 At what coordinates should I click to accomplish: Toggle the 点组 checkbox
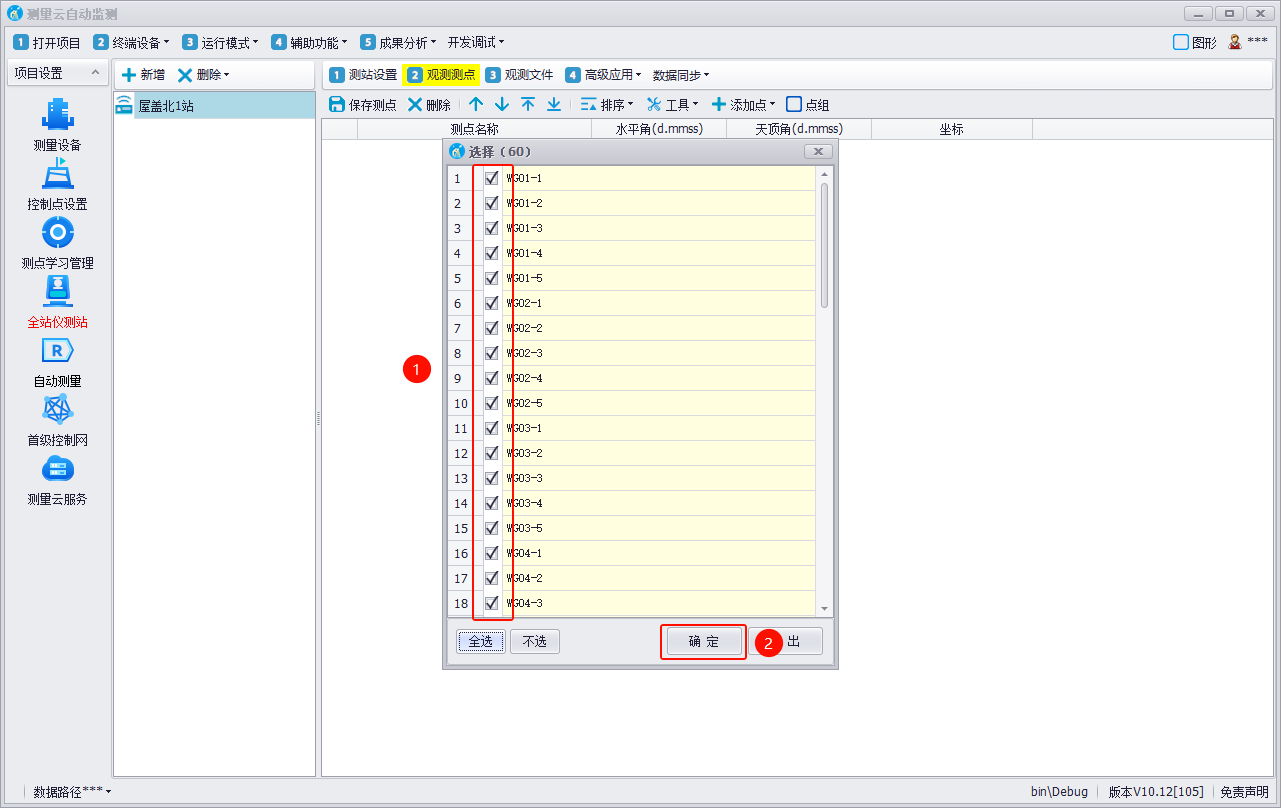click(794, 105)
